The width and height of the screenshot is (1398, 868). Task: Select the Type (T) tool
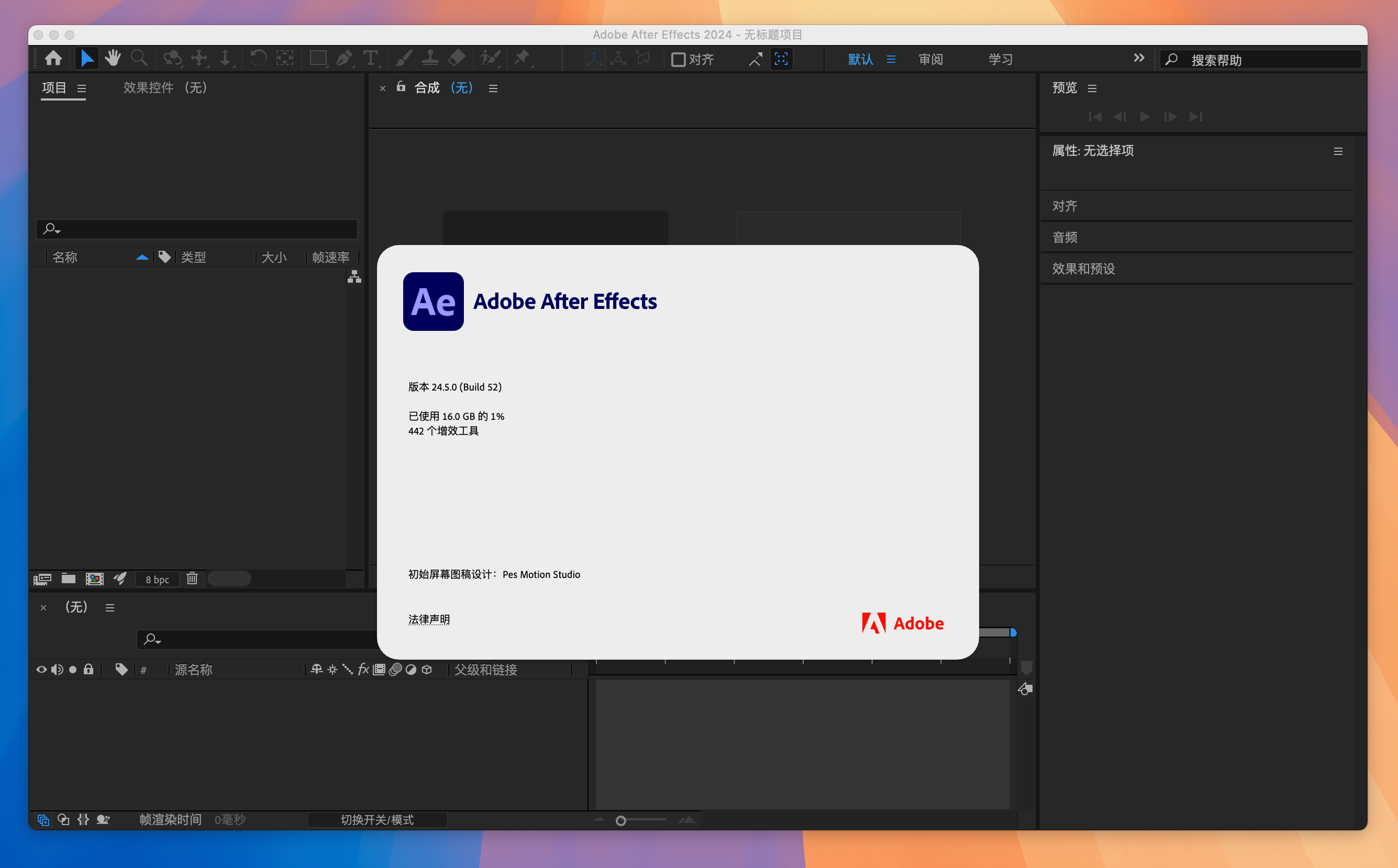pyautogui.click(x=371, y=59)
